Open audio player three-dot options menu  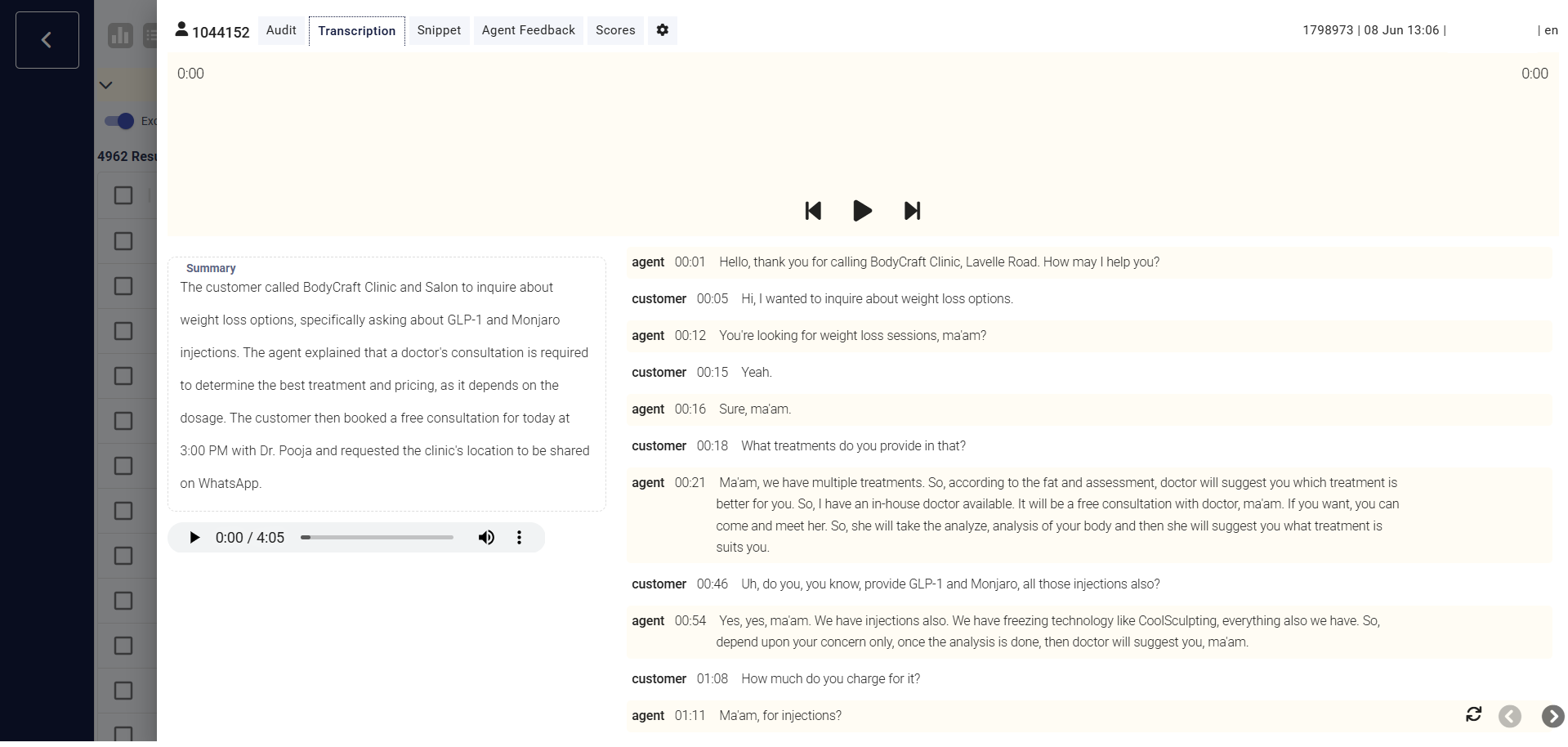pyautogui.click(x=519, y=538)
